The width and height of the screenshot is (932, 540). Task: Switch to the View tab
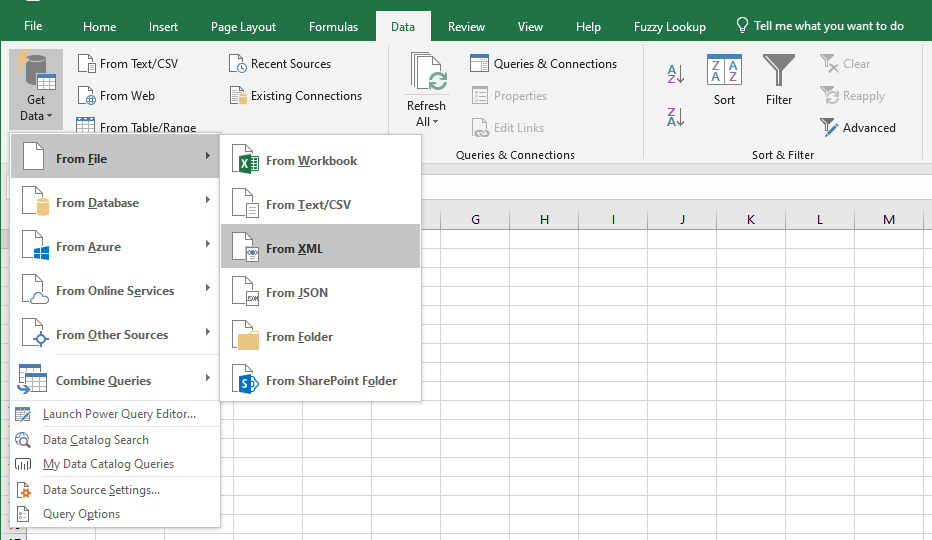coord(530,27)
